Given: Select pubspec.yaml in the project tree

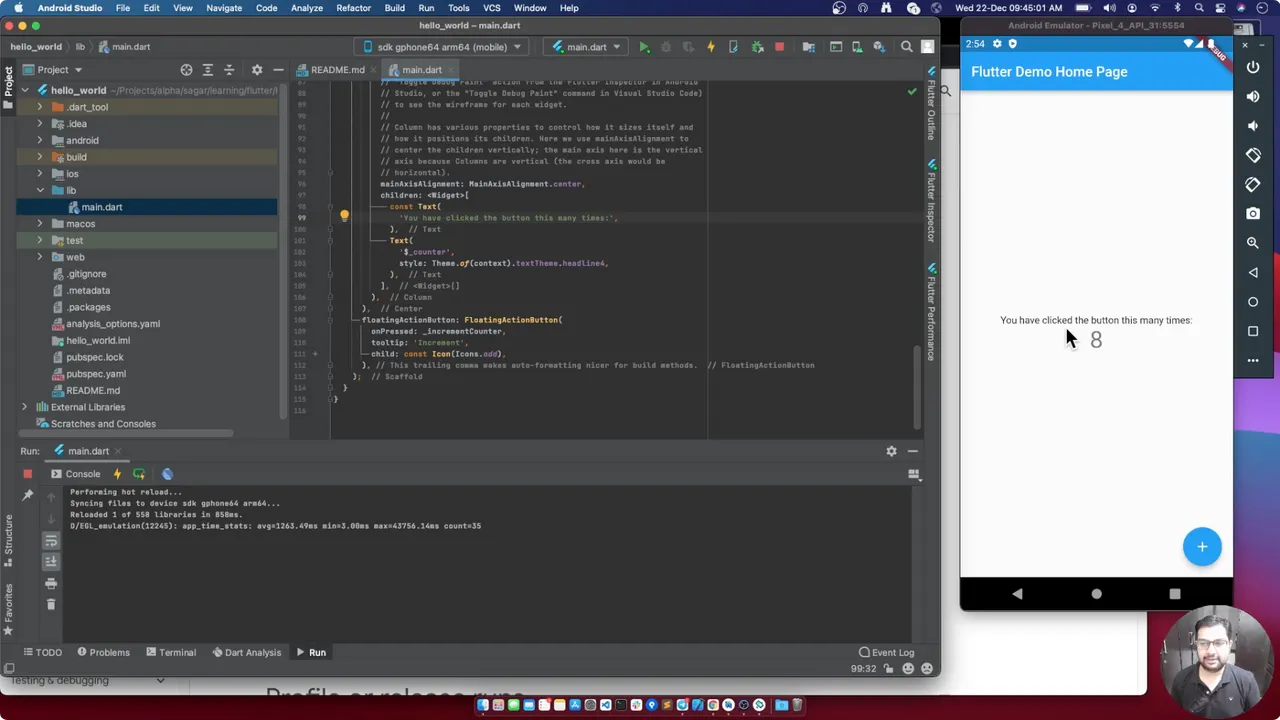Looking at the screenshot, I should coord(96,374).
